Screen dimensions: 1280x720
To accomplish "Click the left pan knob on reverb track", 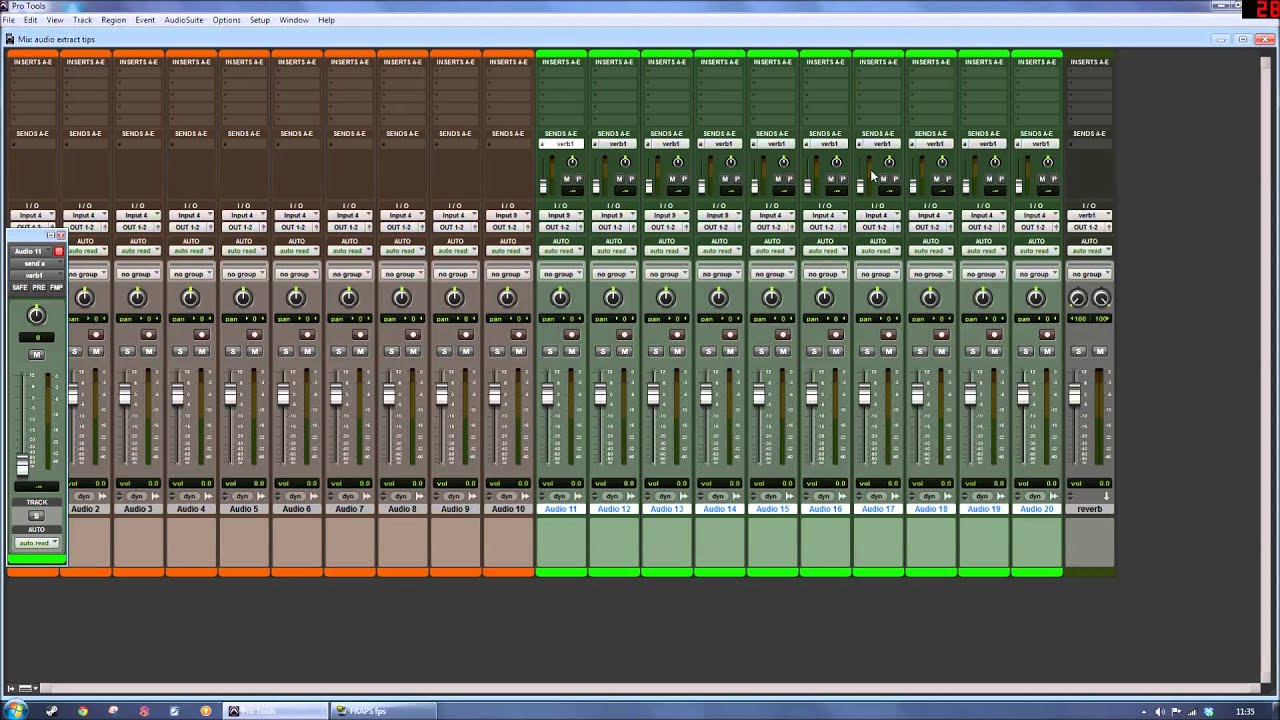I will coord(1077,299).
